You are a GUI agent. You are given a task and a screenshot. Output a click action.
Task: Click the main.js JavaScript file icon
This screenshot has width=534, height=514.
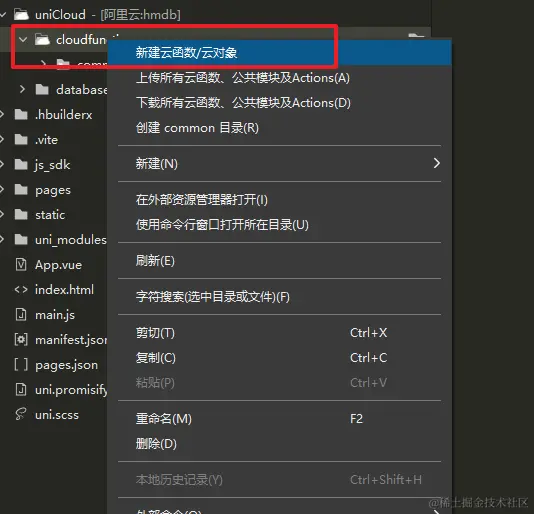[x=21, y=315]
